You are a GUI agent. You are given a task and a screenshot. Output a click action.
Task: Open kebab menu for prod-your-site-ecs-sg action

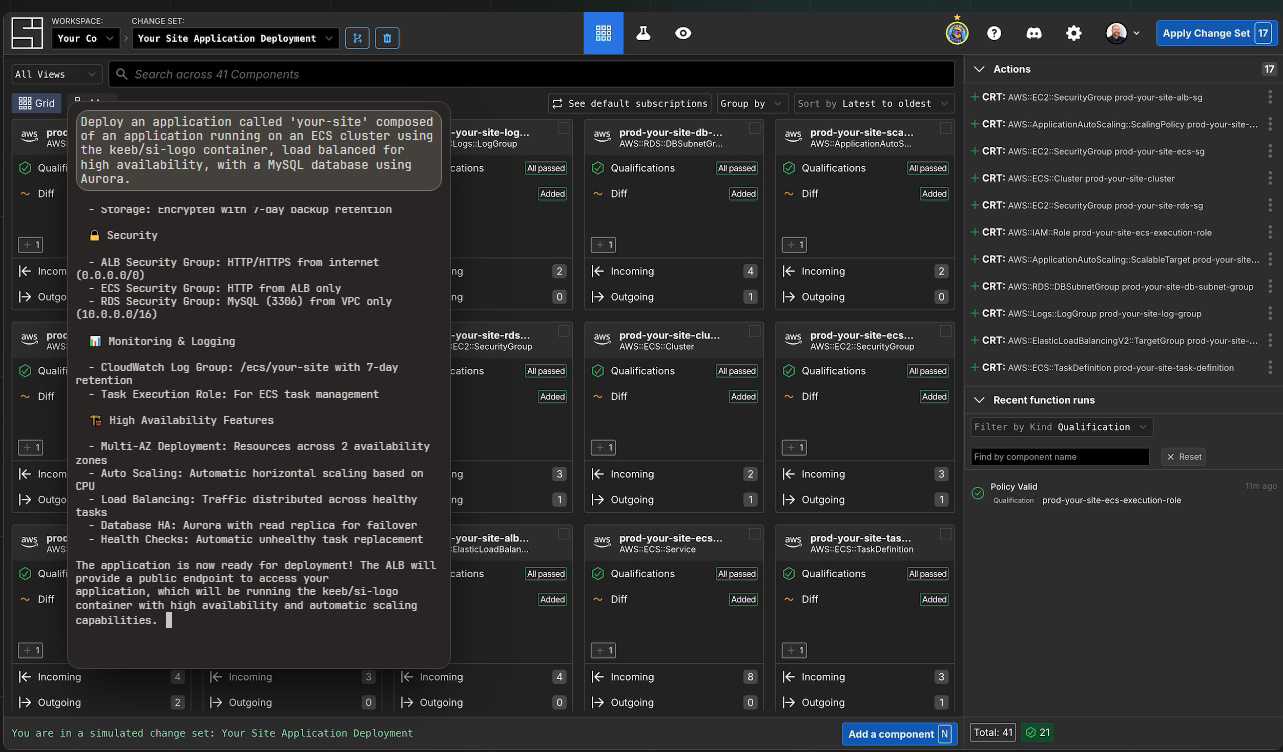pos(1271,152)
